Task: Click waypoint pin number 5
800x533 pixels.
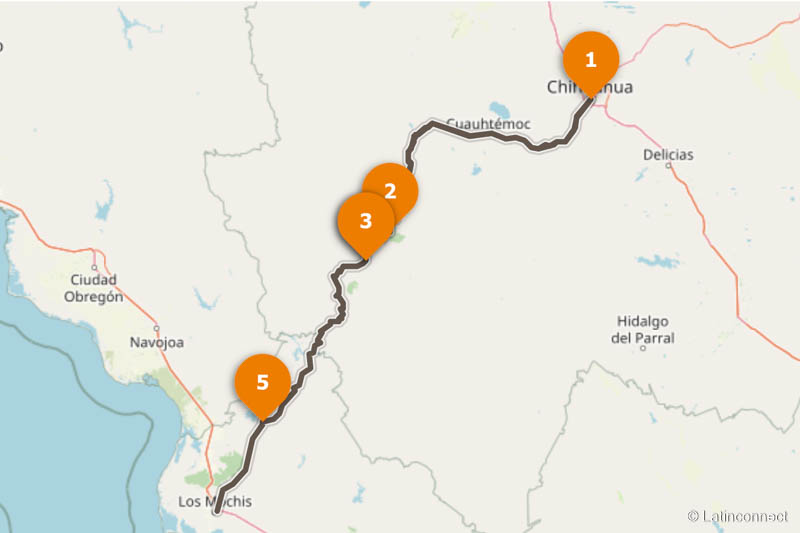Action: click(262, 383)
